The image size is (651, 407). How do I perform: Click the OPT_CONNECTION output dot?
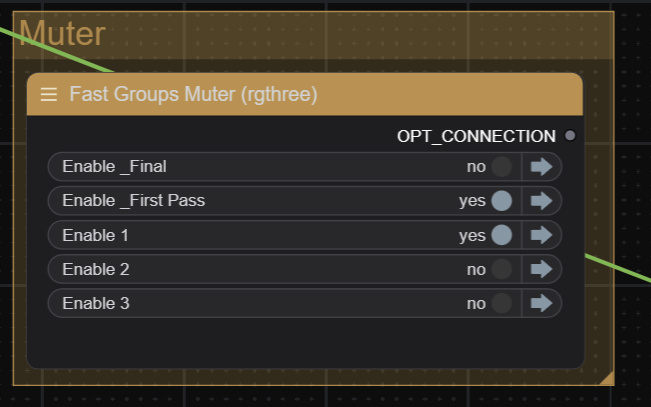point(570,136)
